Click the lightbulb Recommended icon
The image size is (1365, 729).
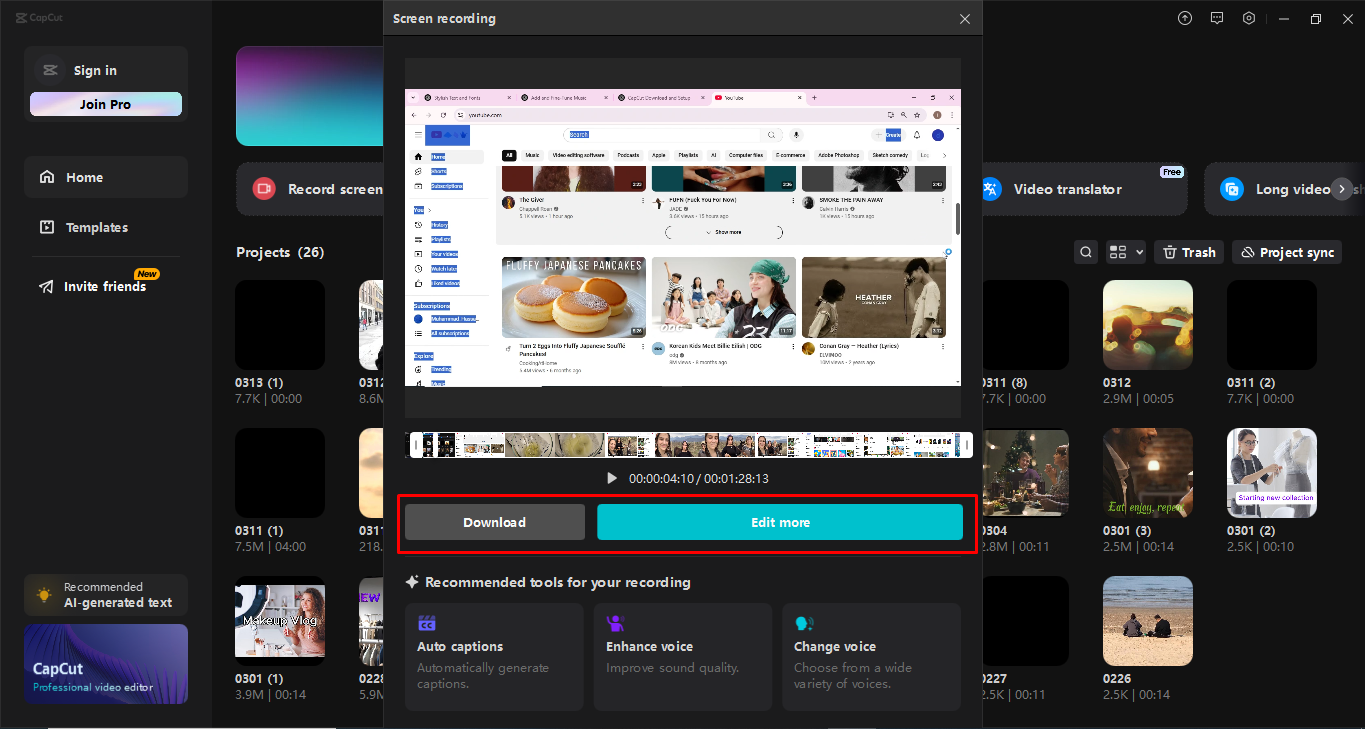pyautogui.click(x=44, y=595)
